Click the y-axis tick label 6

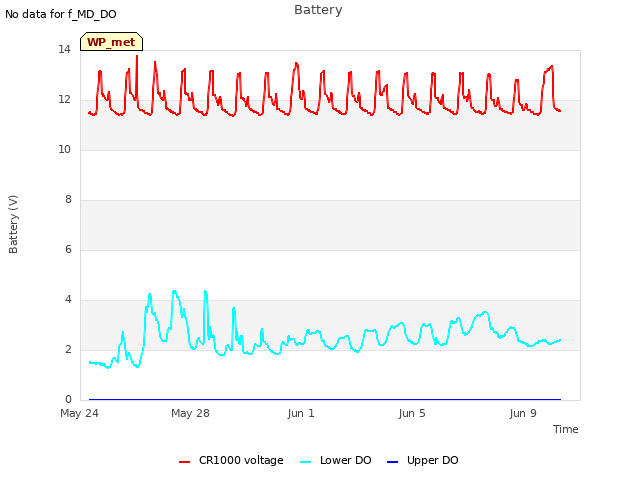click(68, 250)
